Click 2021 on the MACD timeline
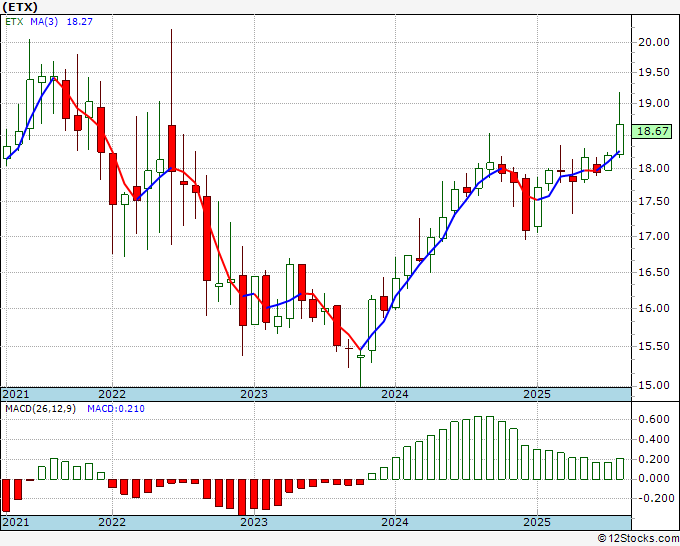The height and width of the screenshot is (546, 680). 16,522
